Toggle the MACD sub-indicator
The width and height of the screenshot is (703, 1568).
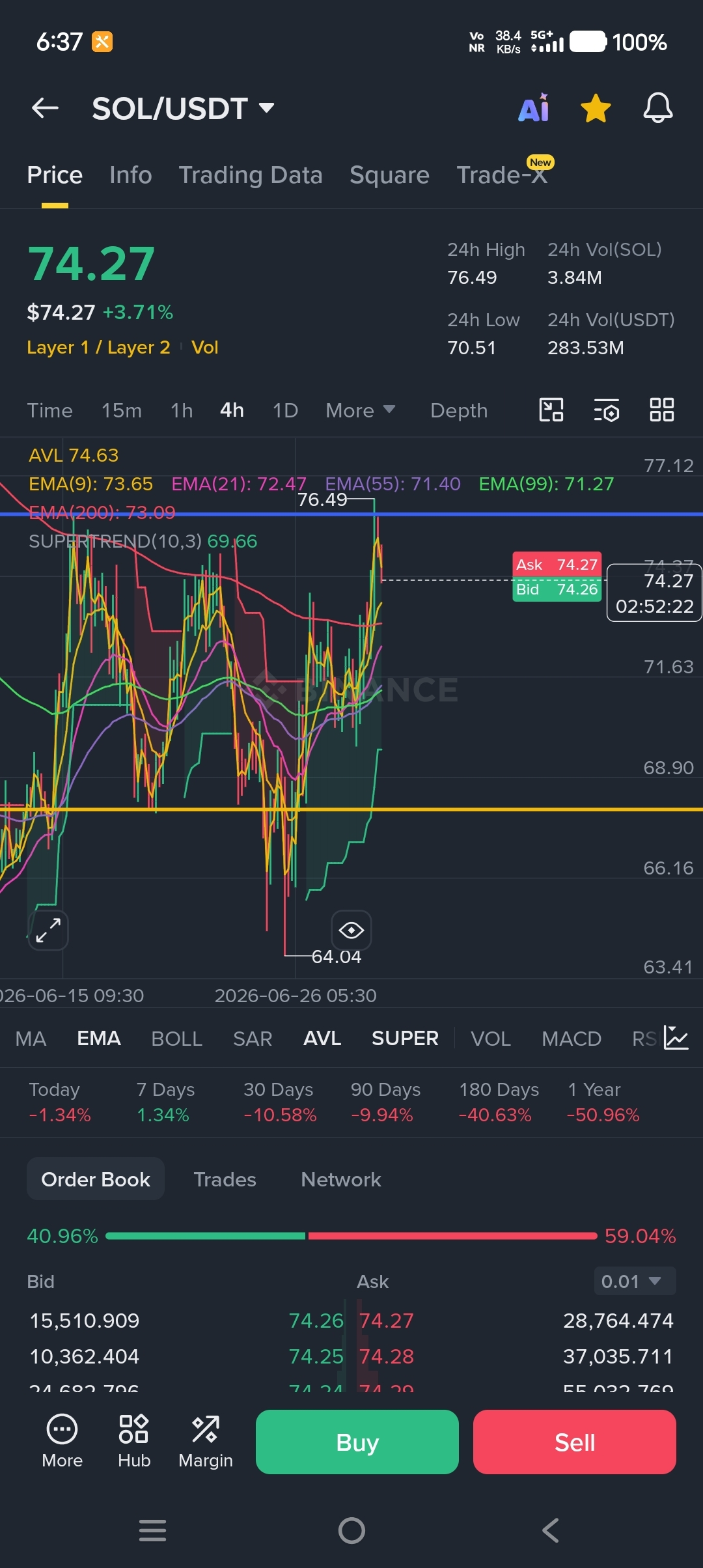tap(572, 1038)
